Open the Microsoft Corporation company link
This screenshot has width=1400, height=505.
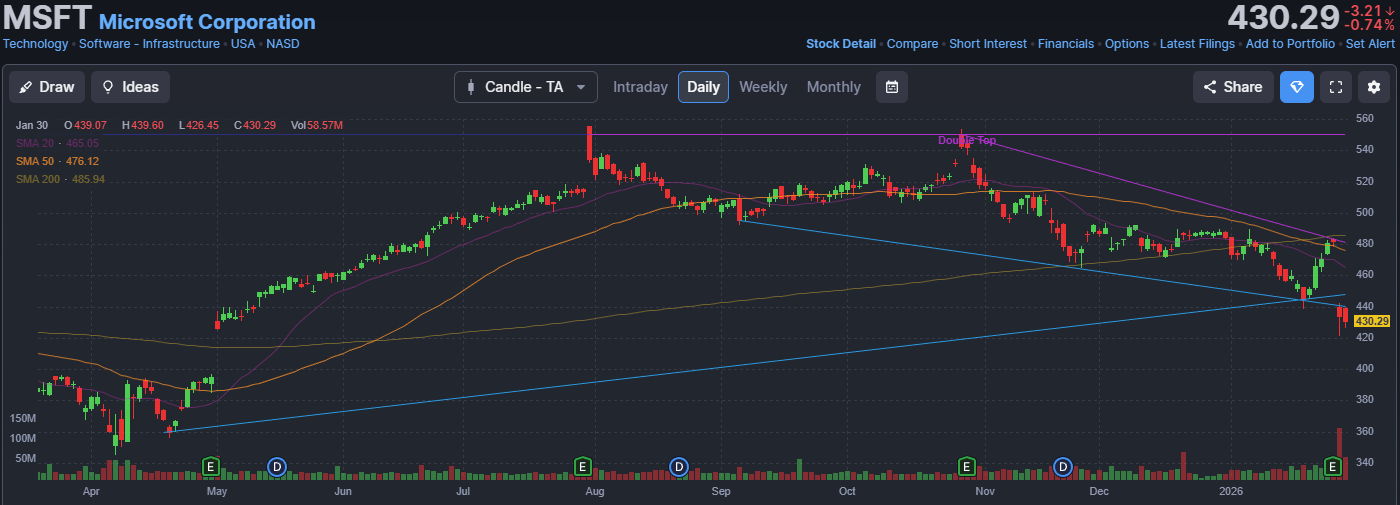[x=207, y=22]
